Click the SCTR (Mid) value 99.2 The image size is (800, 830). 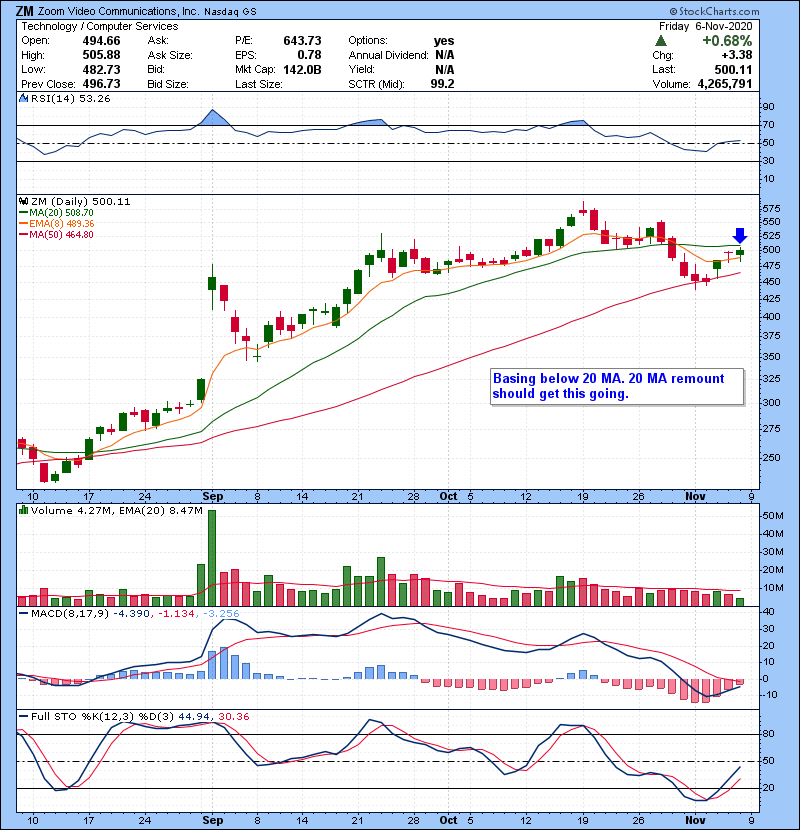point(443,84)
